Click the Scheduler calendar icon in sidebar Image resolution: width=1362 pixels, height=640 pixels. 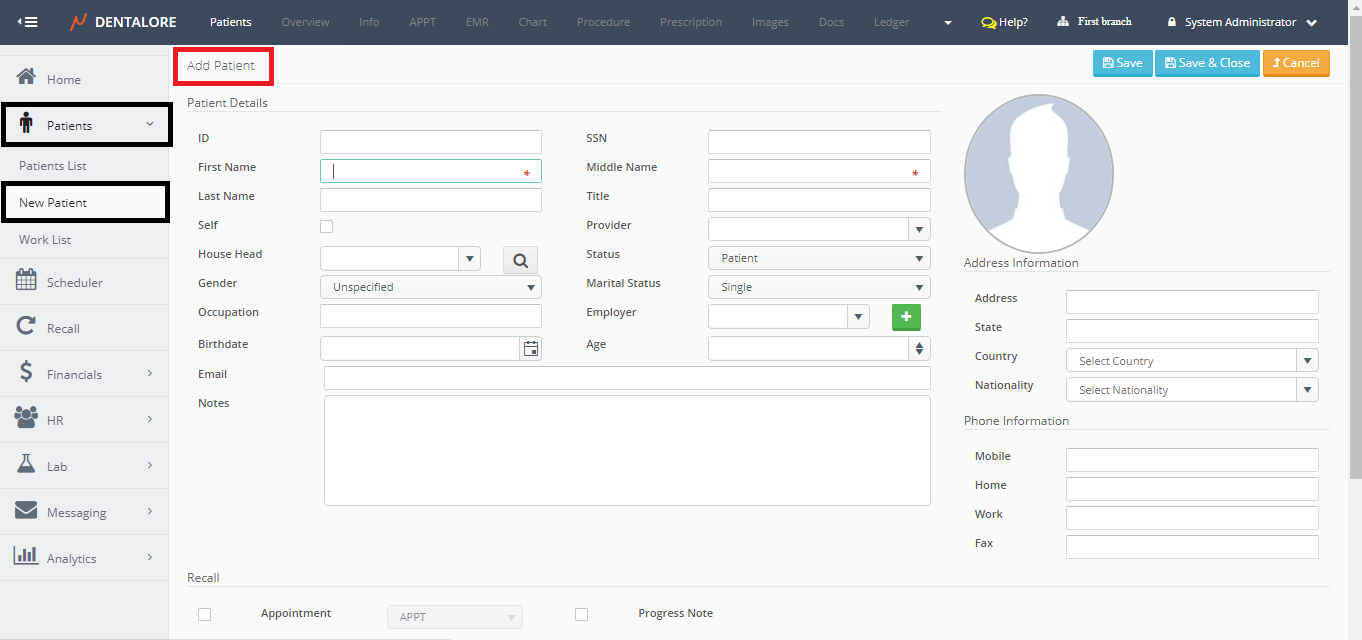pyautogui.click(x=27, y=281)
